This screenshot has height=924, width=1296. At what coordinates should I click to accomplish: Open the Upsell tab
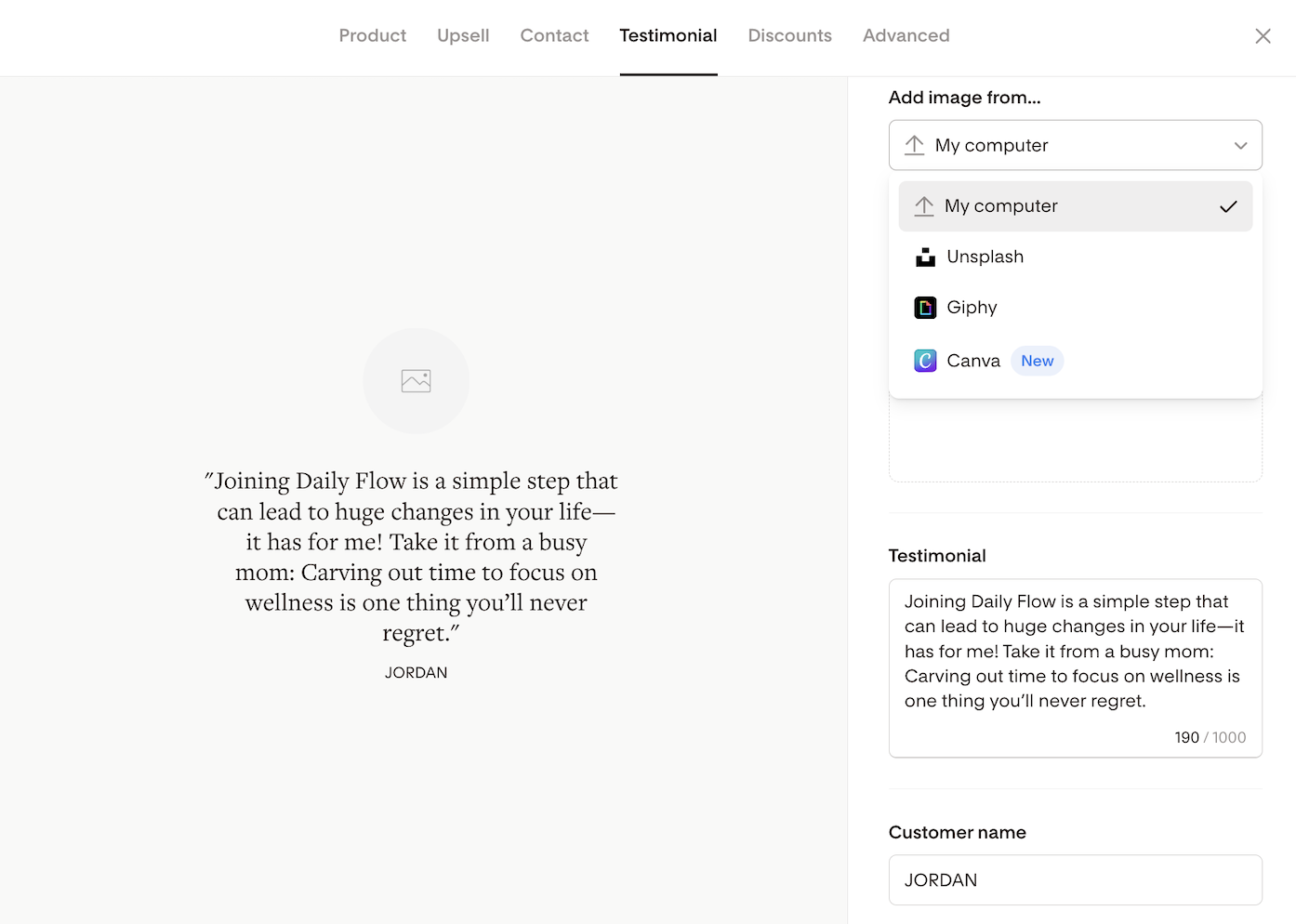pyautogui.click(x=463, y=36)
